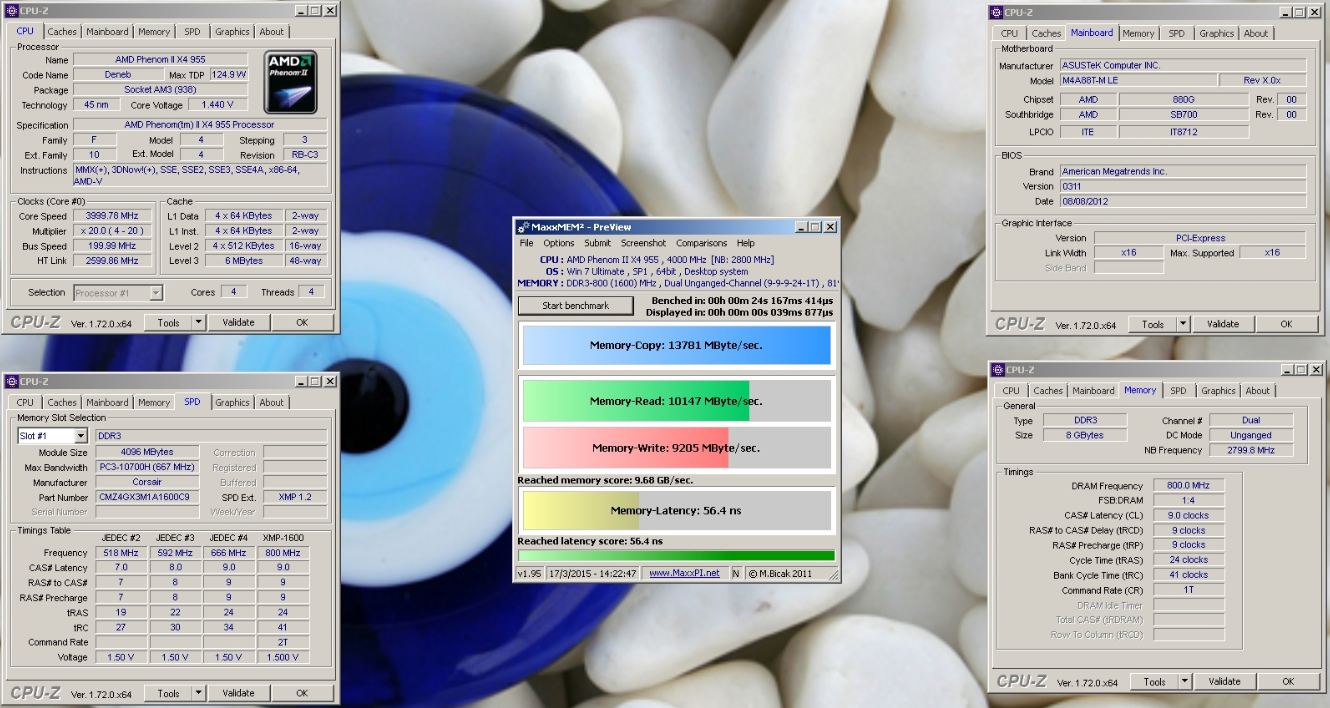This screenshot has width=1330, height=708.
Task: Open the Submit menu in MaxxMEM²
Action: [x=597, y=243]
